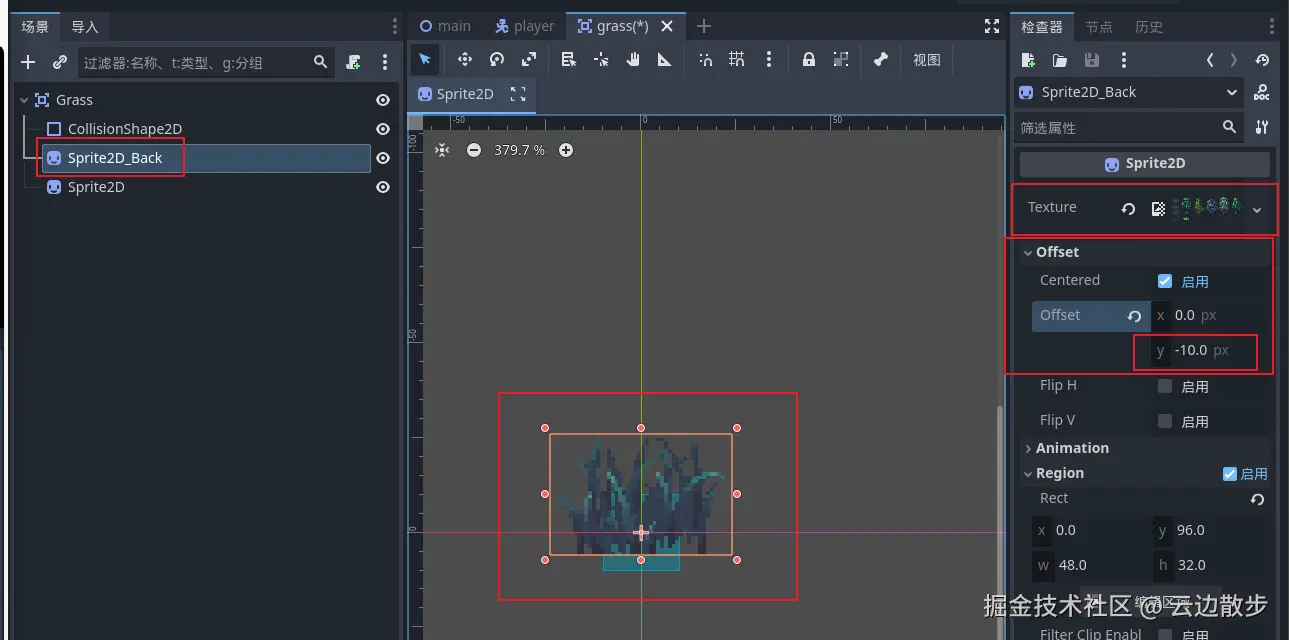Screen dimensions: 1289x640
Task: Reset the Offset property with revert icon
Action: click(1134, 316)
